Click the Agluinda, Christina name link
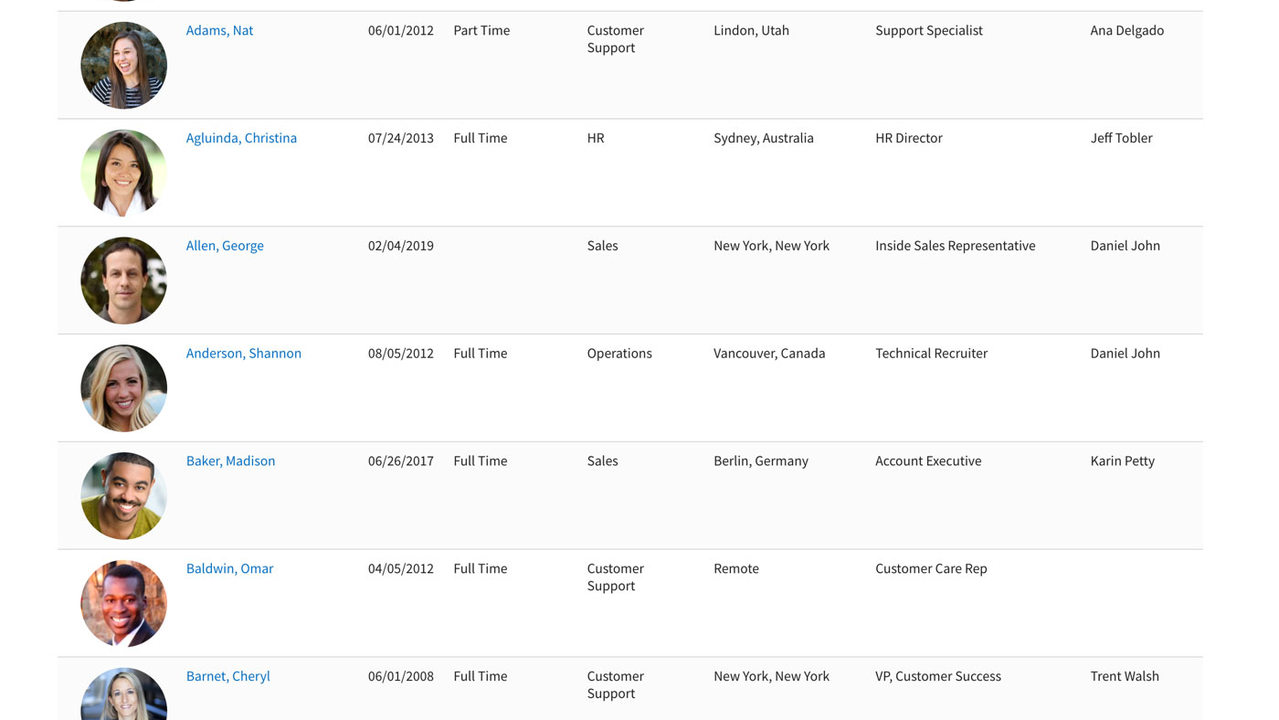 241,138
